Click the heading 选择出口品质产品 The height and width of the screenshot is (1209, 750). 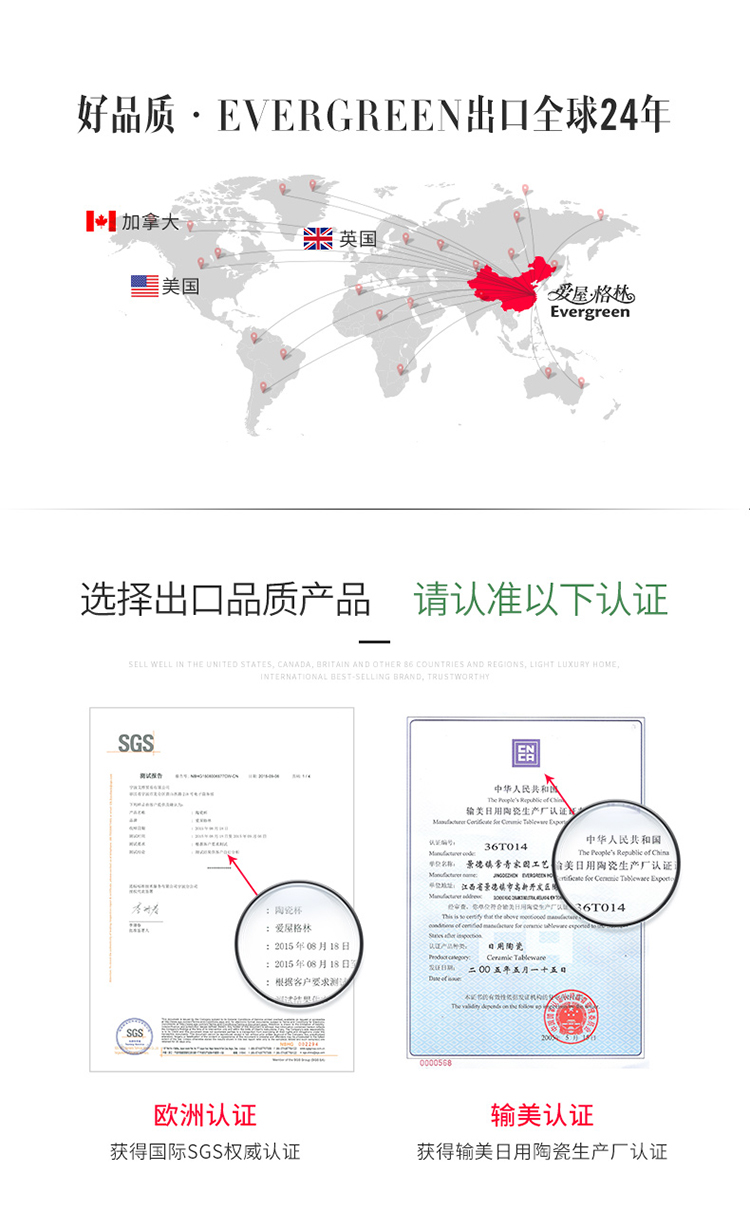[x=225, y=599]
